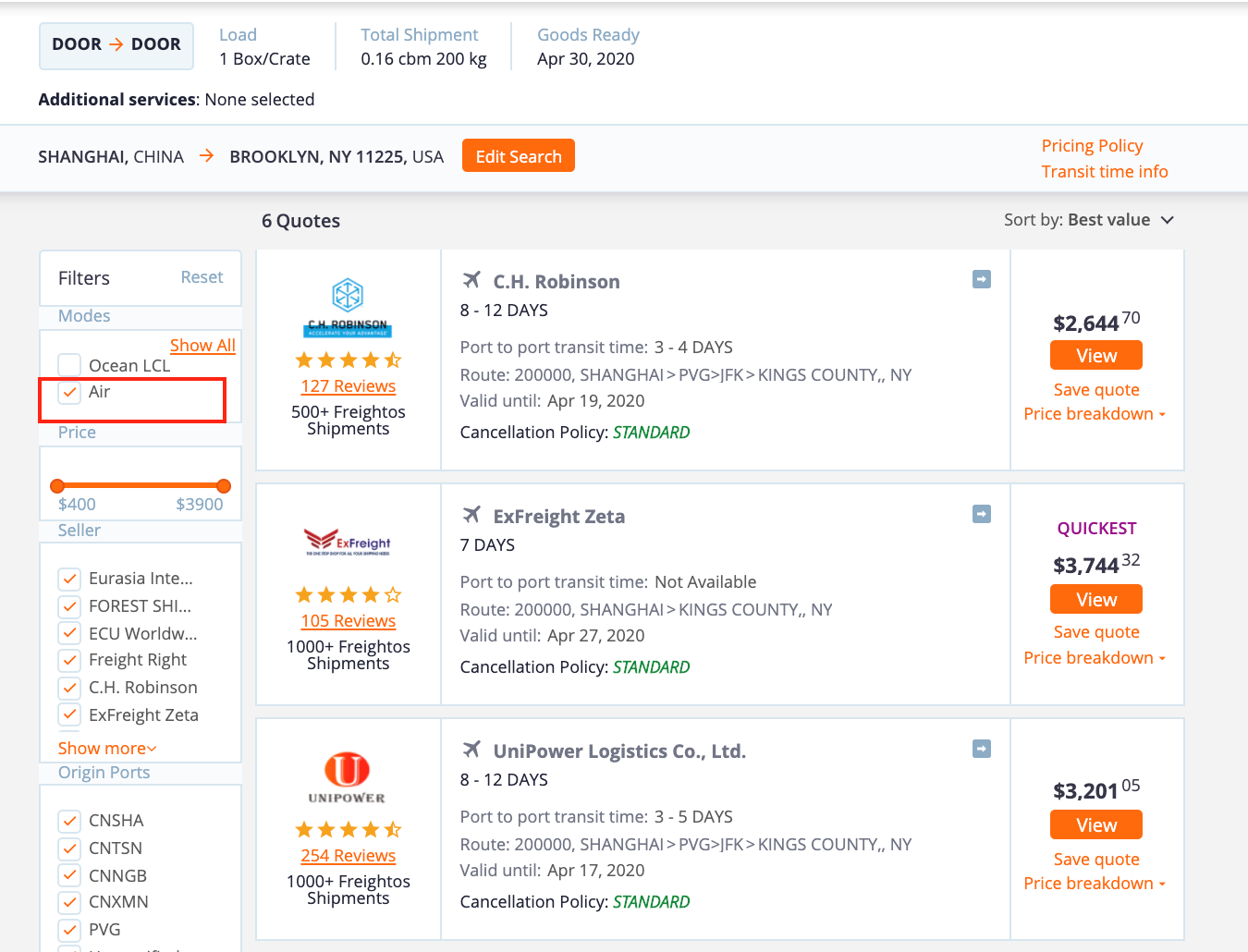Click the 6 Quotes heading

tap(300, 221)
